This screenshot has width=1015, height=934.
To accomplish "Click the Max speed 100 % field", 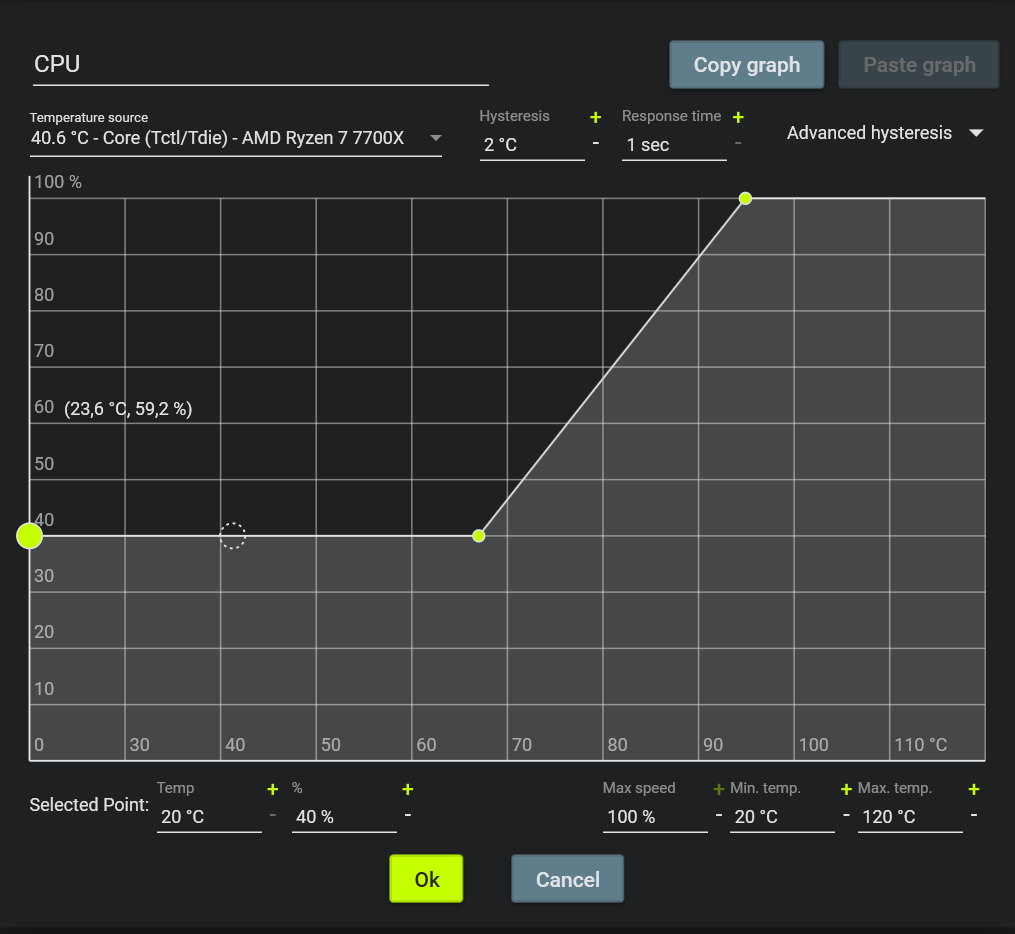I will [655, 817].
